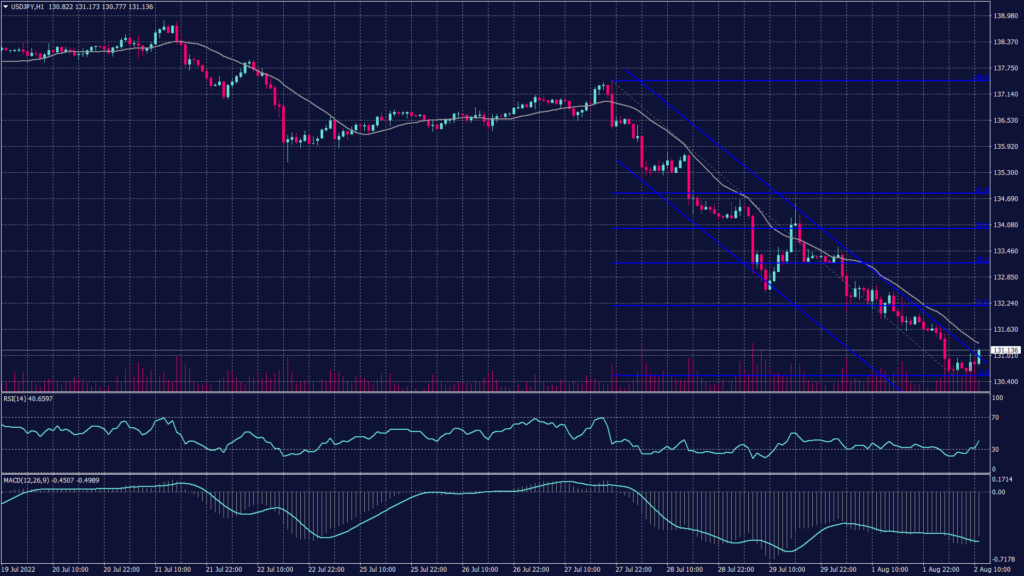
Task: Grab the divider between RSI and MACD panes
Action: coord(500,473)
